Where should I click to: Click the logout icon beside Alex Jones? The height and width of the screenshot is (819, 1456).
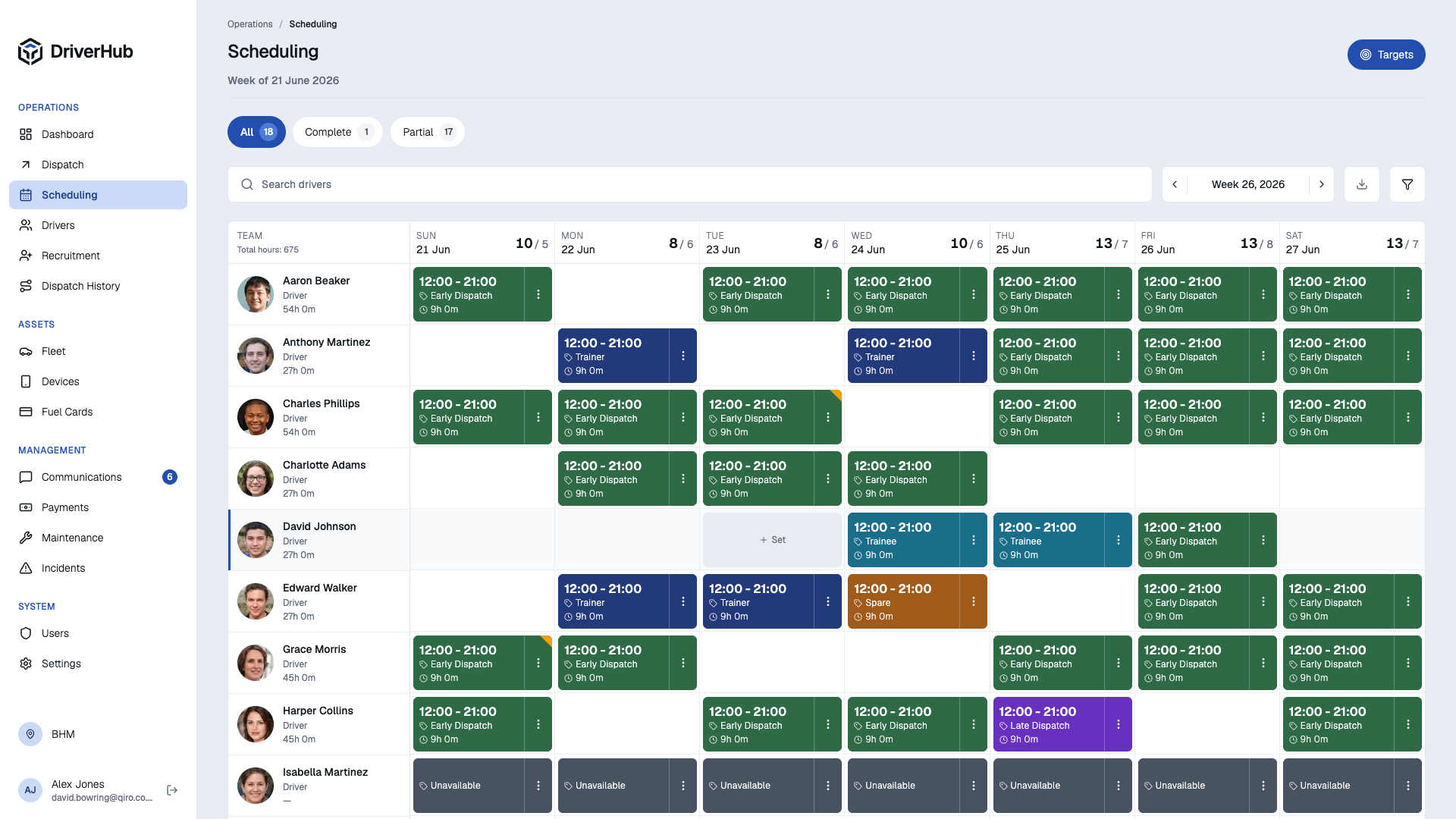pyautogui.click(x=172, y=790)
